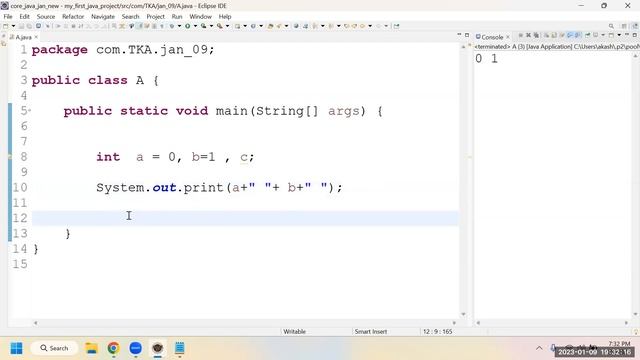This screenshot has width=640, height=360.
Task: Maximize the Console view
Action: click(634, 35)
